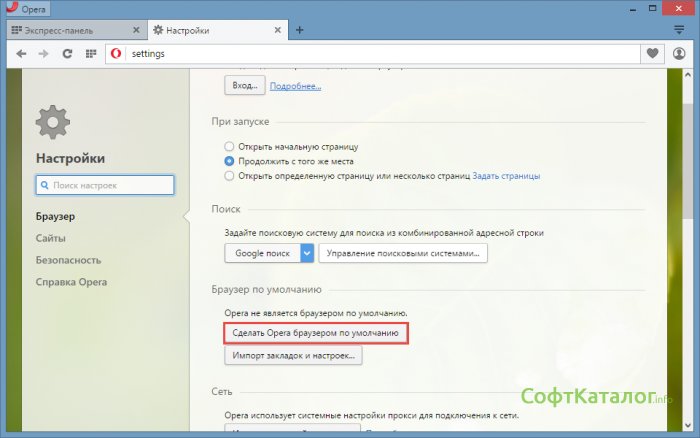
Task: Click 'Управление поисковыми системами' button
Action: click(x=403, y=253)
